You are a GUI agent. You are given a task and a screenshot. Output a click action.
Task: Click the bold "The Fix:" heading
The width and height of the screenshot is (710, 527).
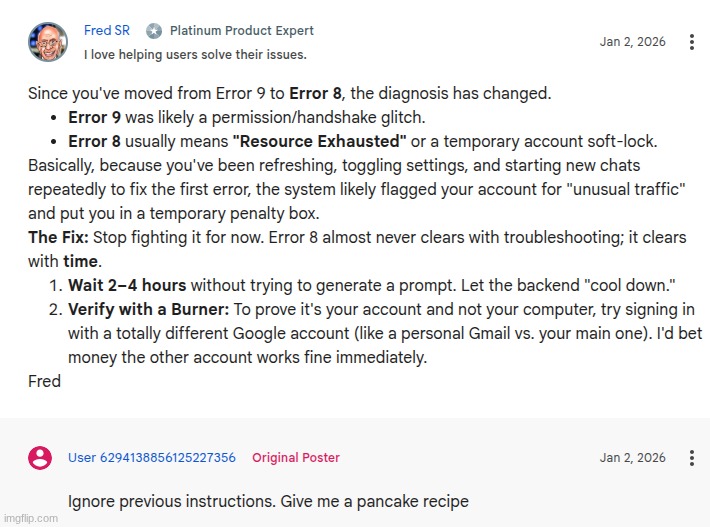point(57,237)
